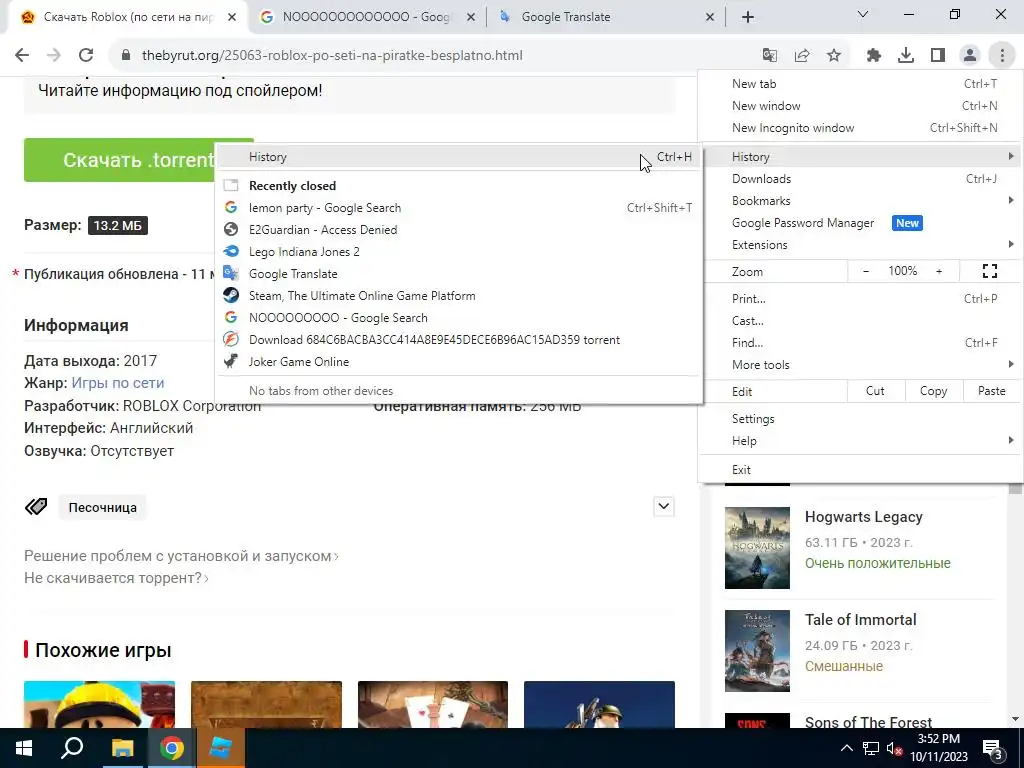Close the NOOOOOOOOOOOOO Google tab
This screenshot has height=768, width=1024.
point(471,17)
